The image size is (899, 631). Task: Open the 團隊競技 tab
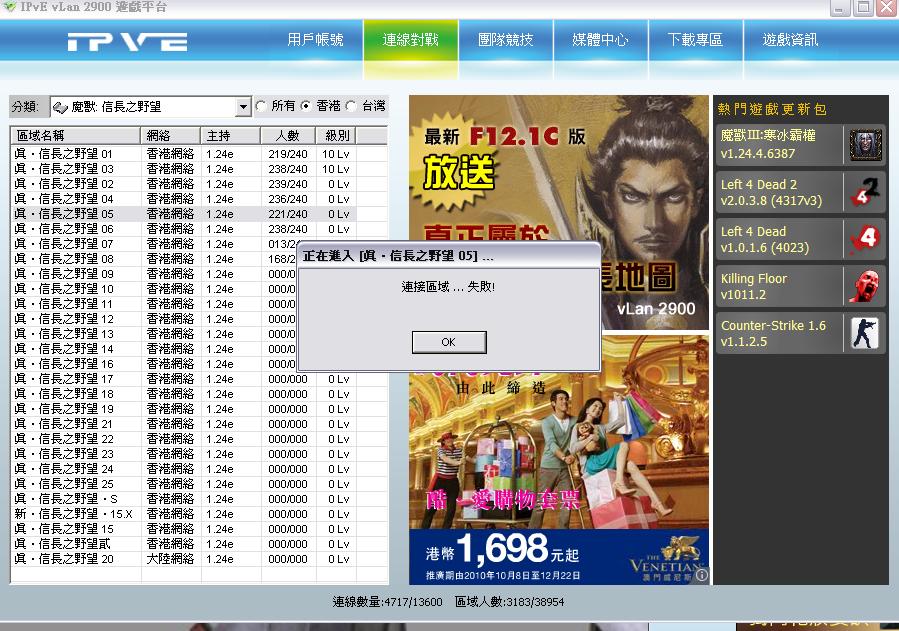point(506,40)
